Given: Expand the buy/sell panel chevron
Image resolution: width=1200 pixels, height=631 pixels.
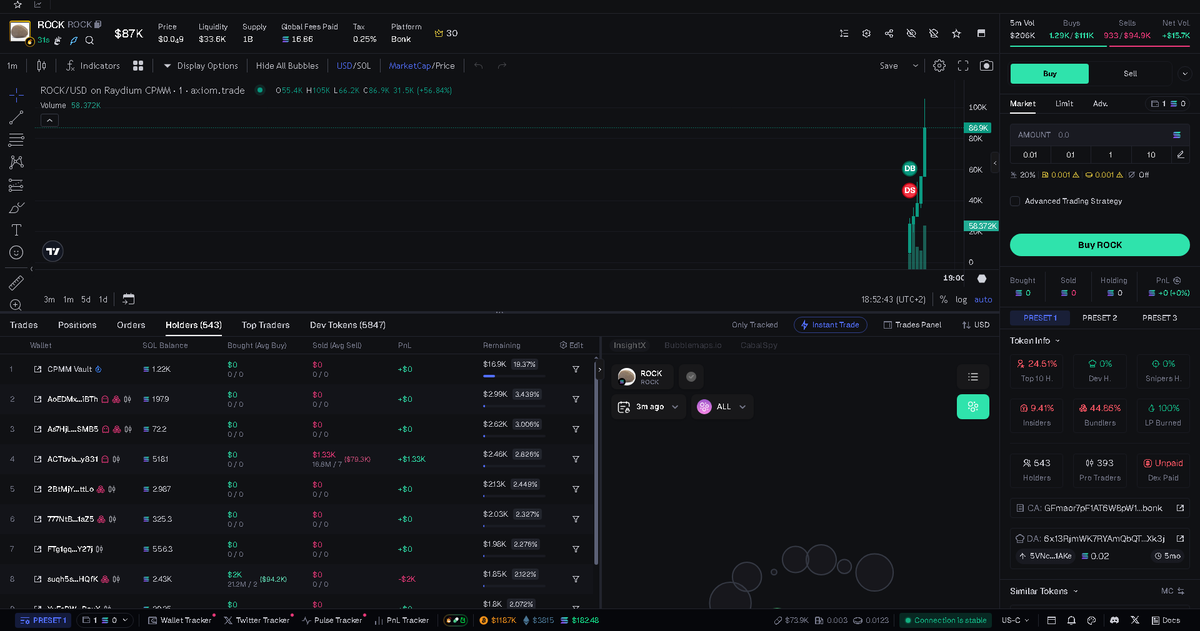Looking at the screenshot, I should pyautogui.click(x=1185, y=73).
